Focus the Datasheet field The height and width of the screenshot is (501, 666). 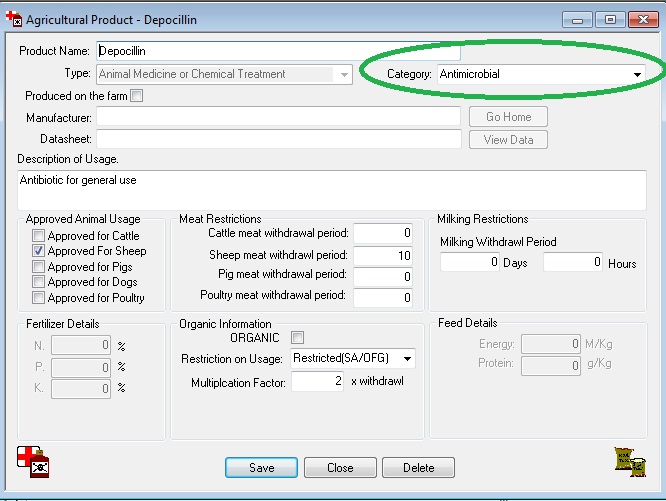click(279, 139)
